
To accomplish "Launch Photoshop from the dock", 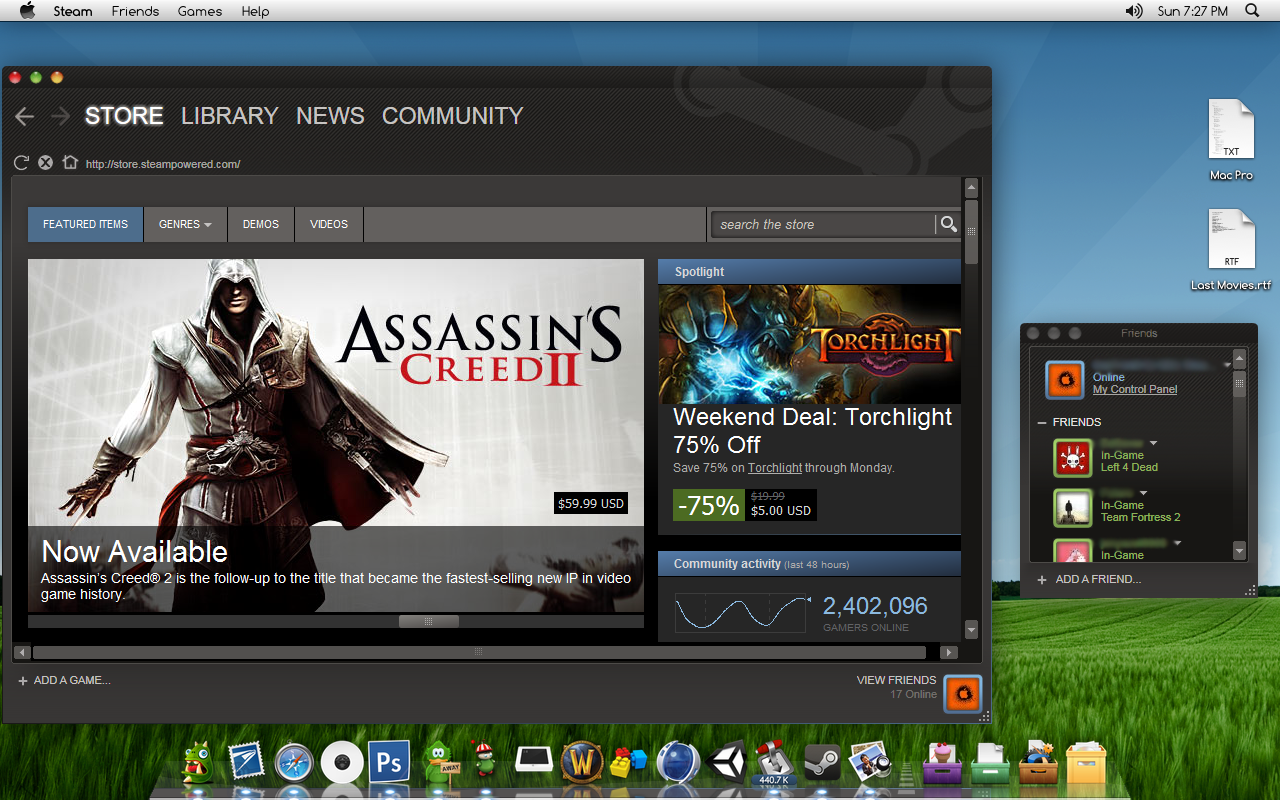I will tap(389, 763).
